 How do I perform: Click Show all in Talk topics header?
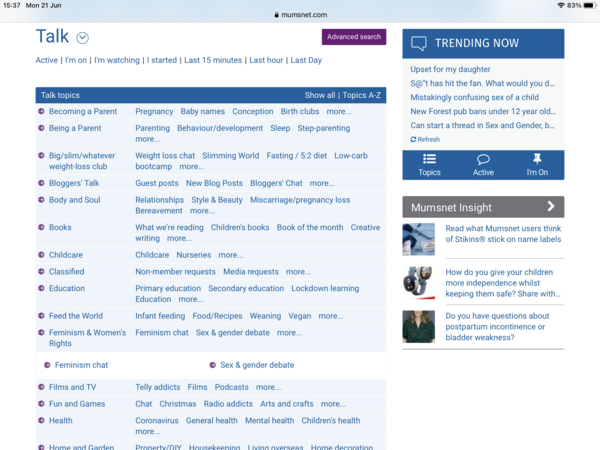coord(320,95)
